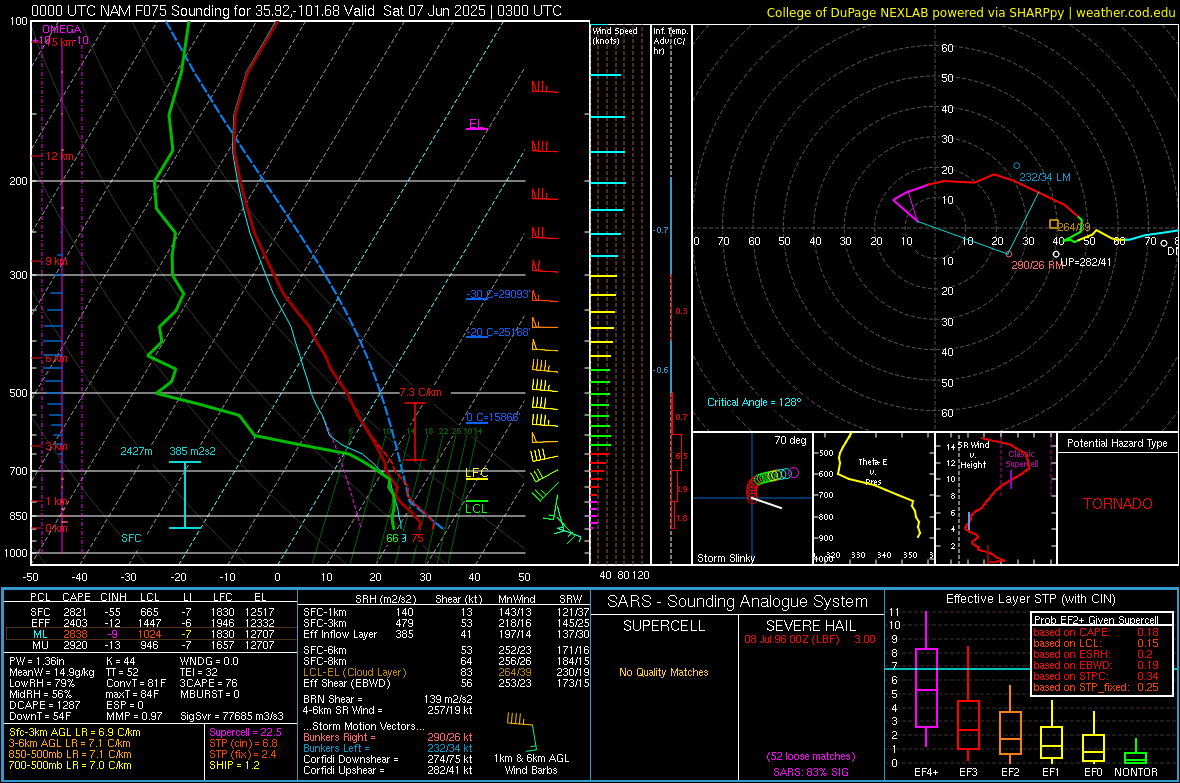Select the '7.3 C/km' lapse rate label

420,392
